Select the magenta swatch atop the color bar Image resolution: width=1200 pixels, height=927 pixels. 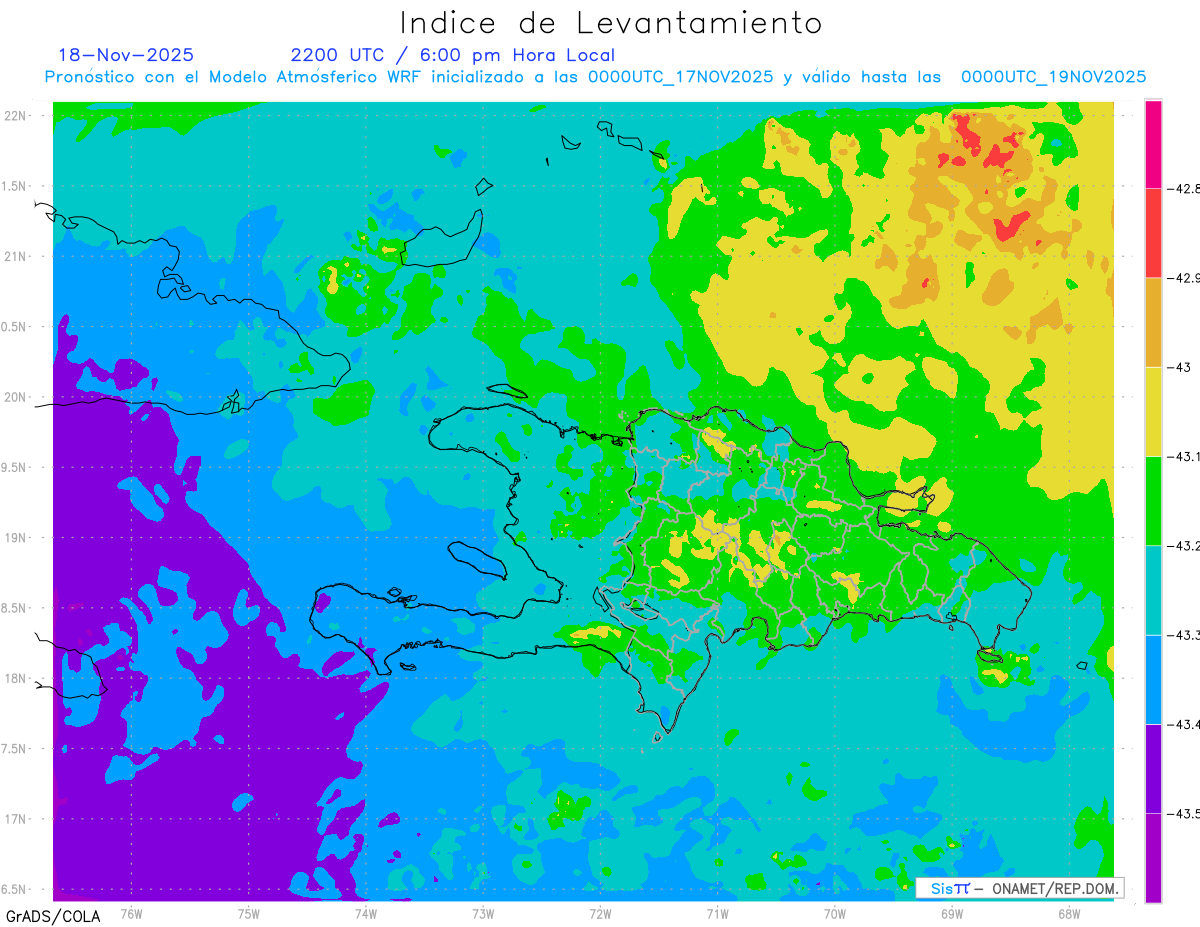(x=1153, y=144)
